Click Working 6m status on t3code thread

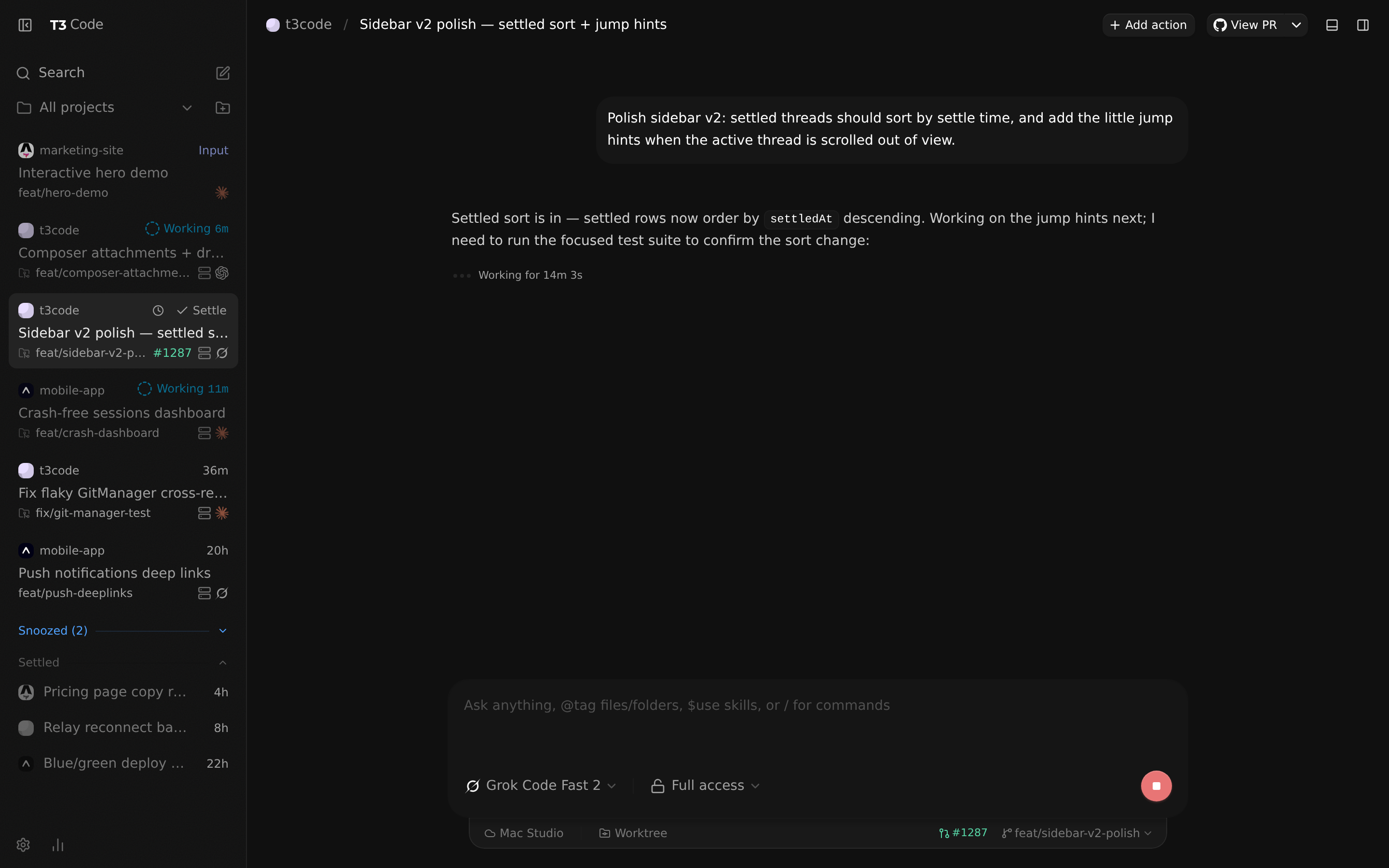point(187,229)
